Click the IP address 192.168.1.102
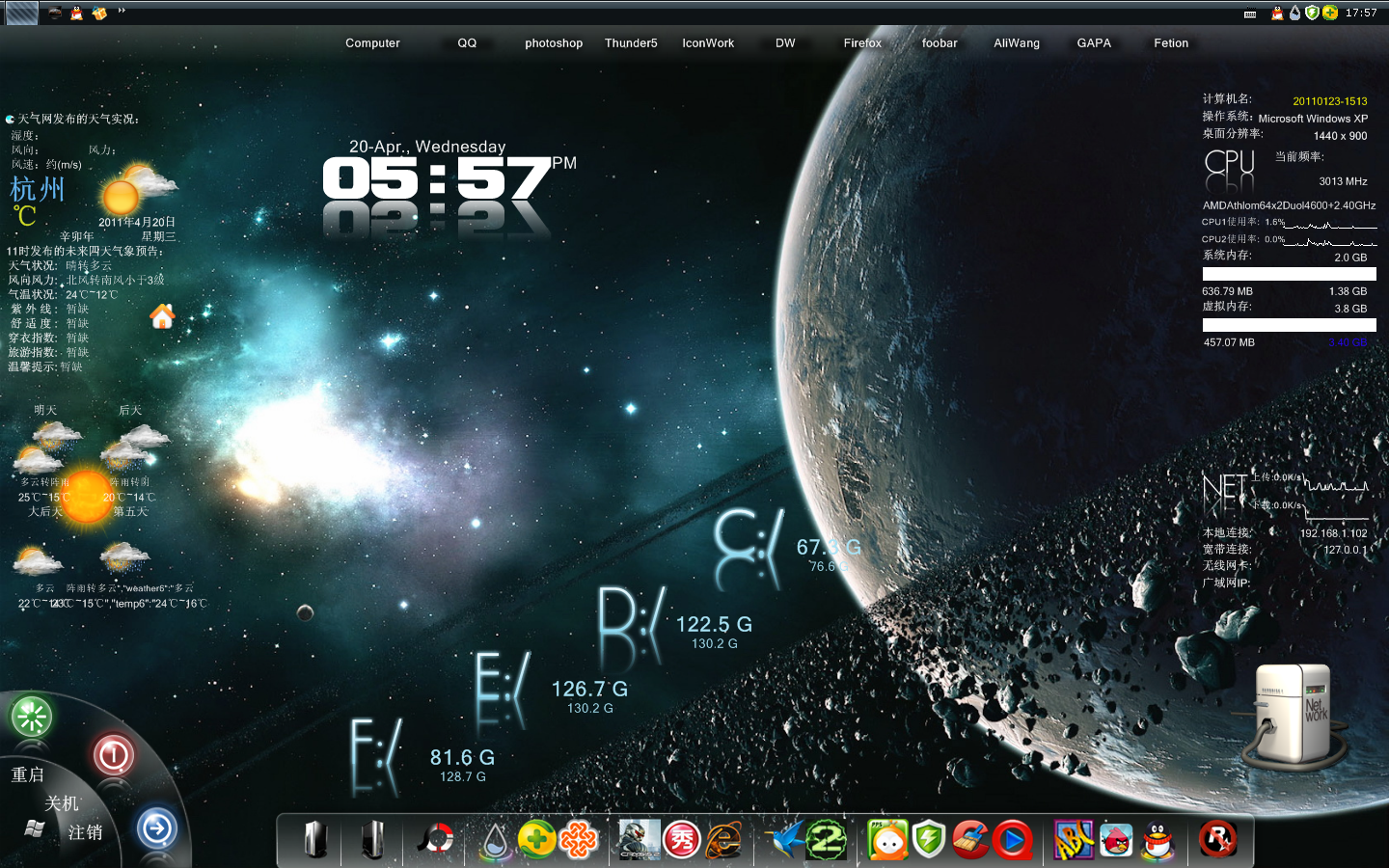1389x868 pixels. [1334, 533]
